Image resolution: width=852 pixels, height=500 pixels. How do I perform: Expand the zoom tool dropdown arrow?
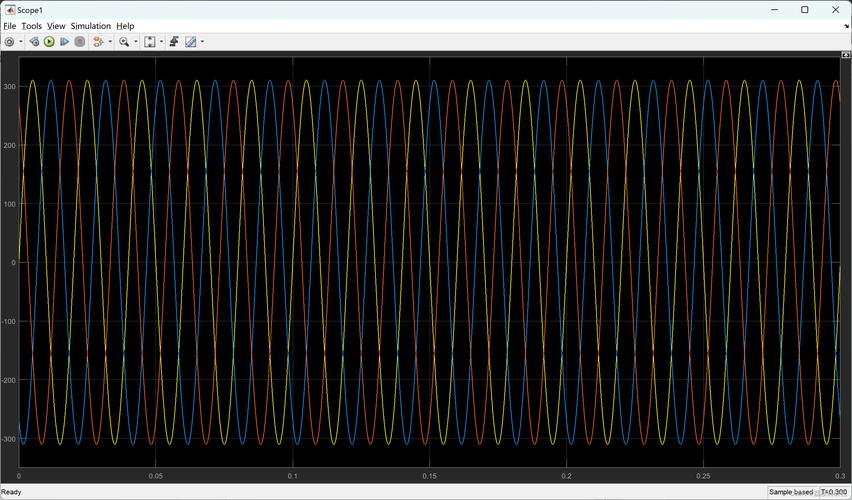click(135, 42)
